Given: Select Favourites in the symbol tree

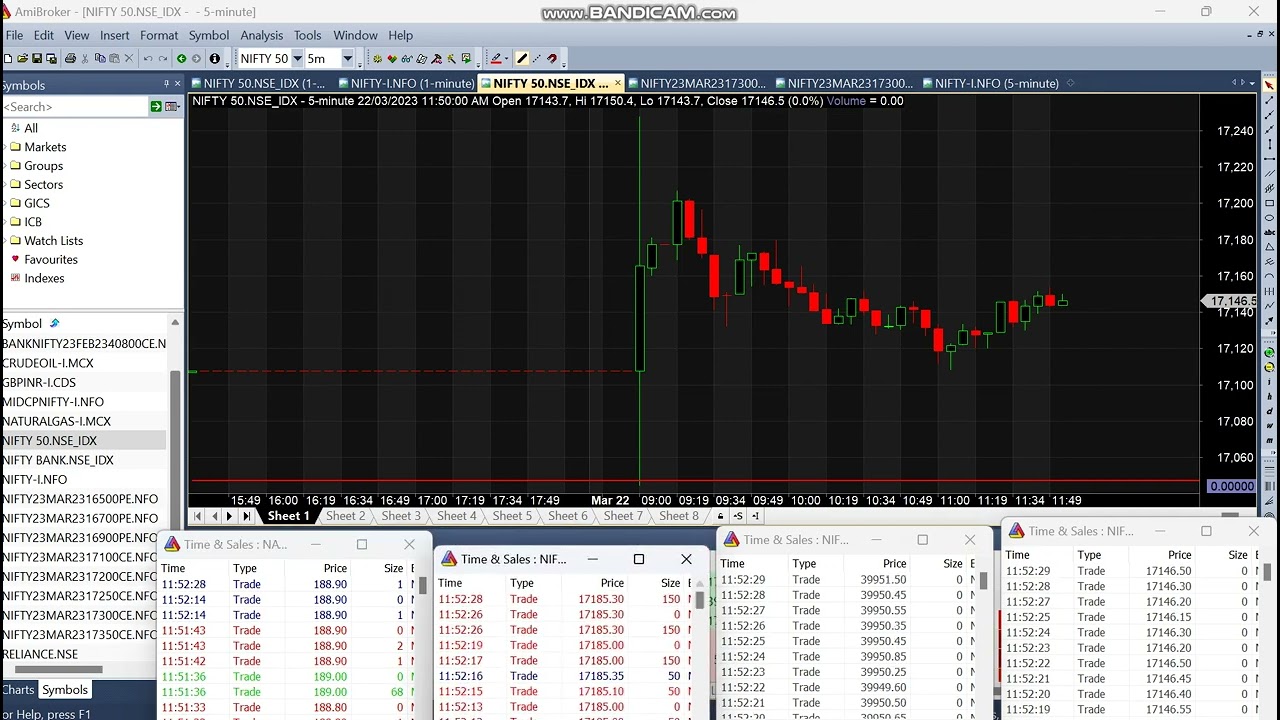Looking at the screenshot, I should point(51,260).
